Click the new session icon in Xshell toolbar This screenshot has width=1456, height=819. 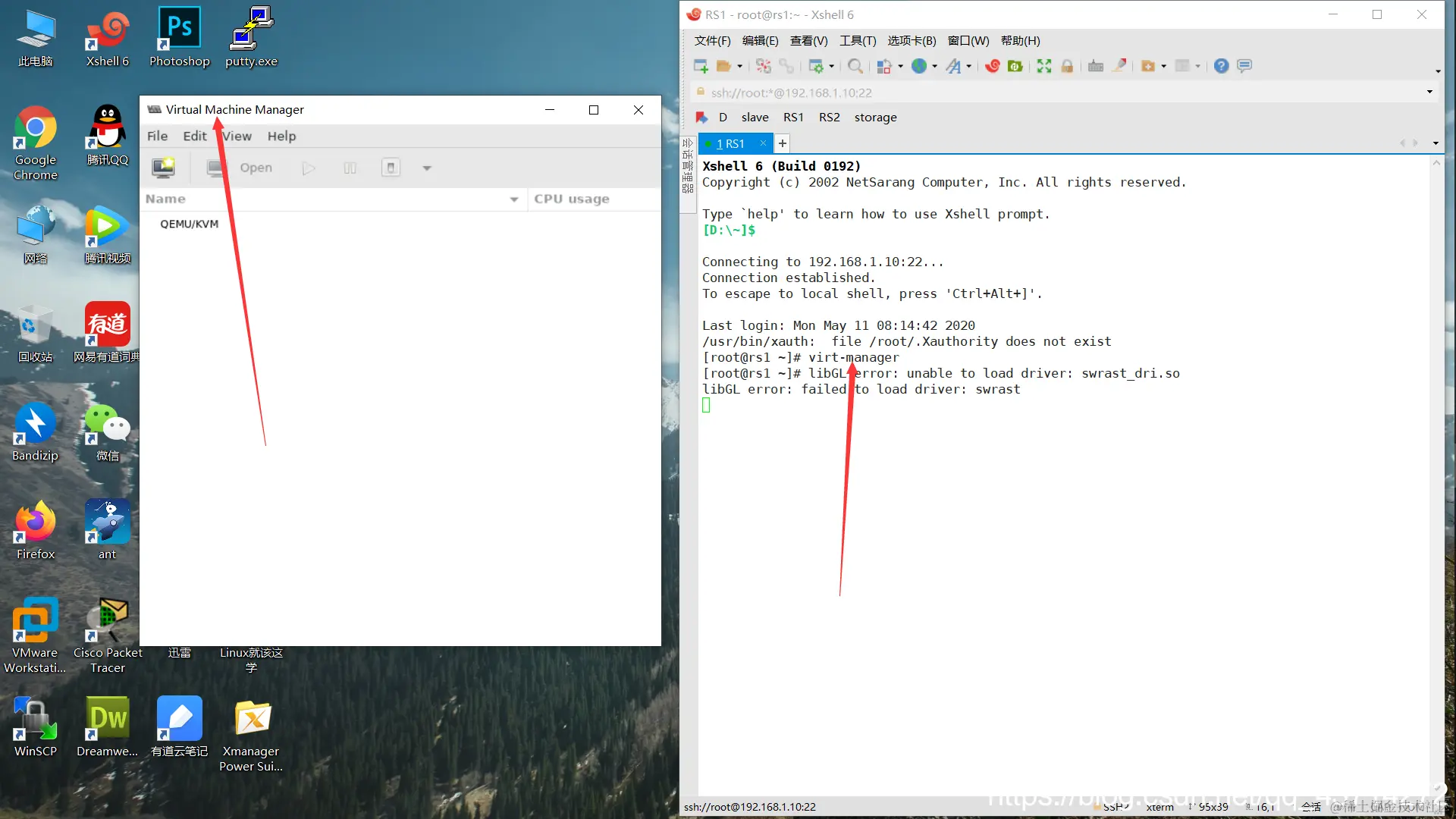701,66
